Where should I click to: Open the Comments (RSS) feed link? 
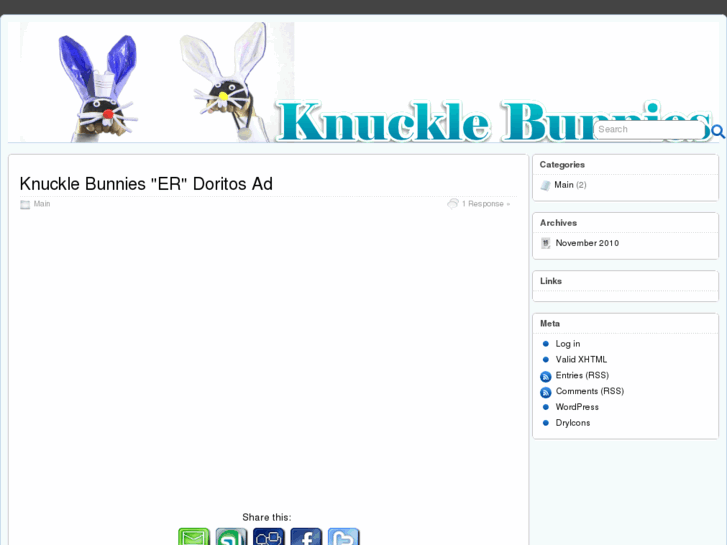click(x=590, y=391)
